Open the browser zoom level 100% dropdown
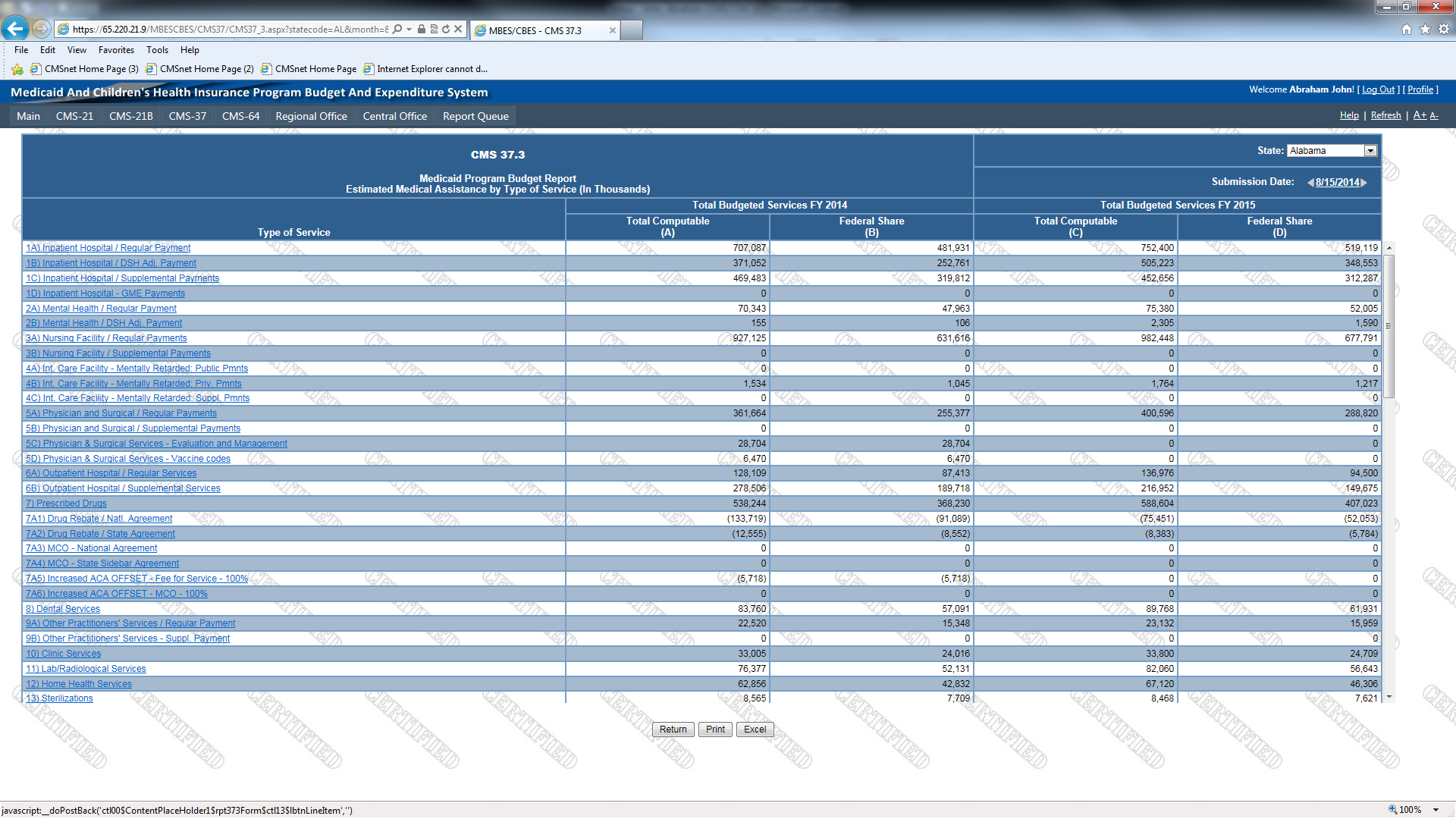The width and height of the screenshot is (1456, 819). (1436, 810)
